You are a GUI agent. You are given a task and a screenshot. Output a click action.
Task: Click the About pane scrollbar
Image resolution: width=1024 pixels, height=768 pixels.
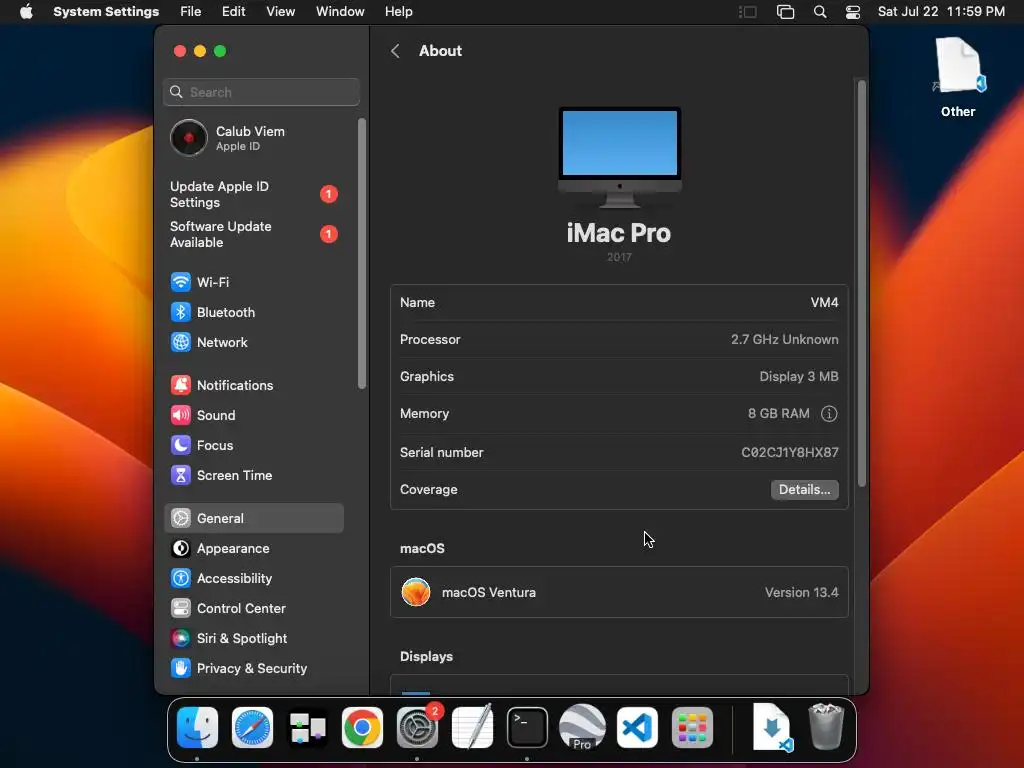point(861,283)
